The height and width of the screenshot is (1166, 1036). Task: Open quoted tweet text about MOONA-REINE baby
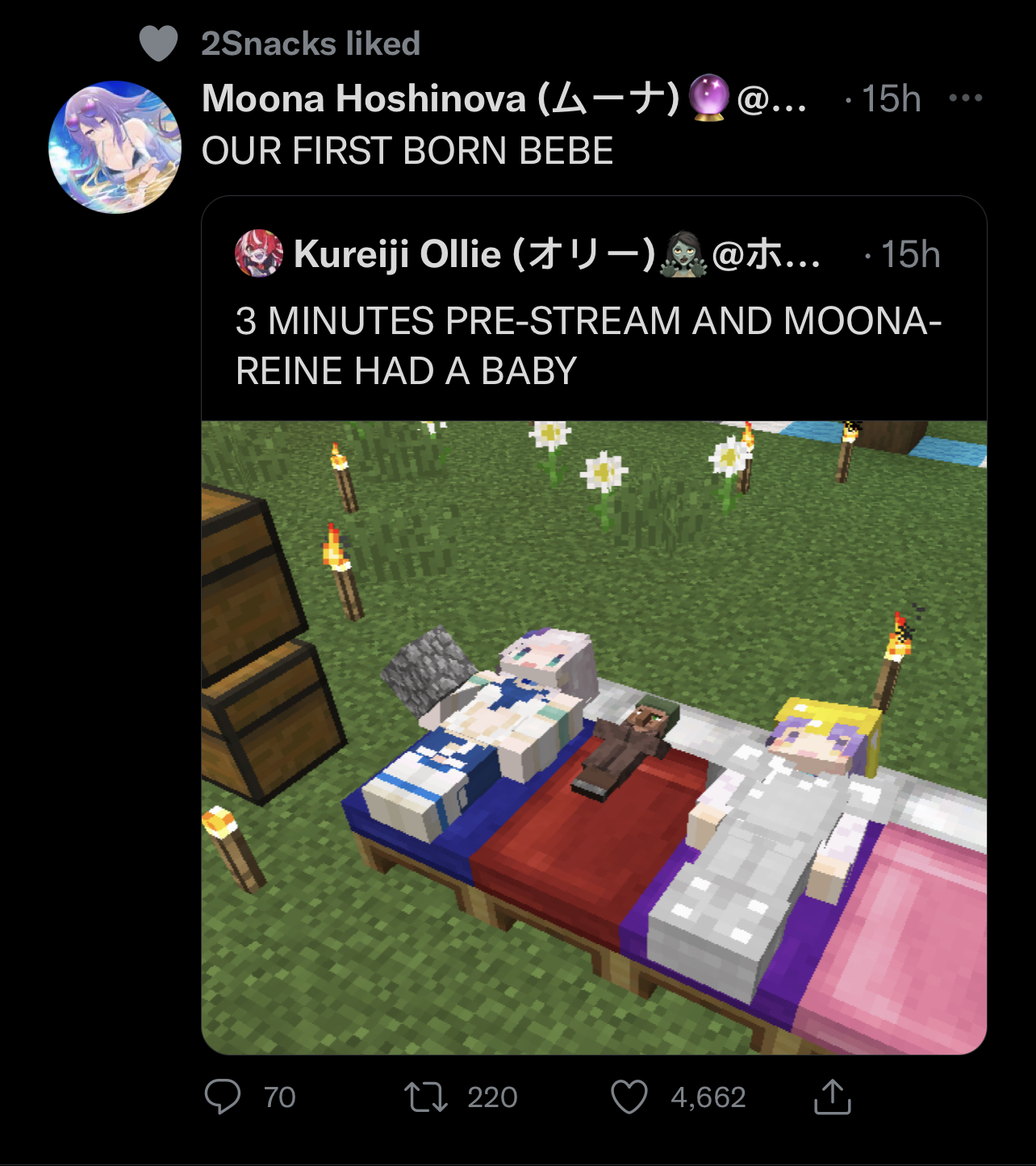pos(588,345)
